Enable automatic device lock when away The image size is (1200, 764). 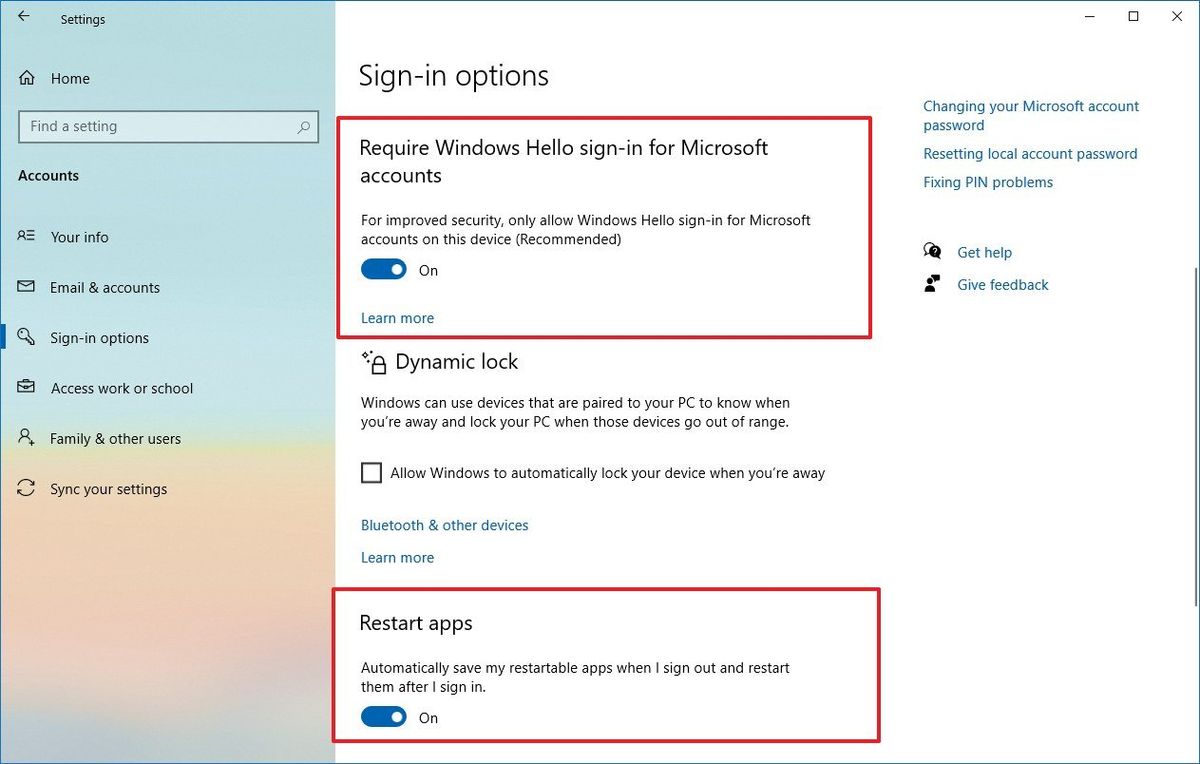(x=371, y=472)
